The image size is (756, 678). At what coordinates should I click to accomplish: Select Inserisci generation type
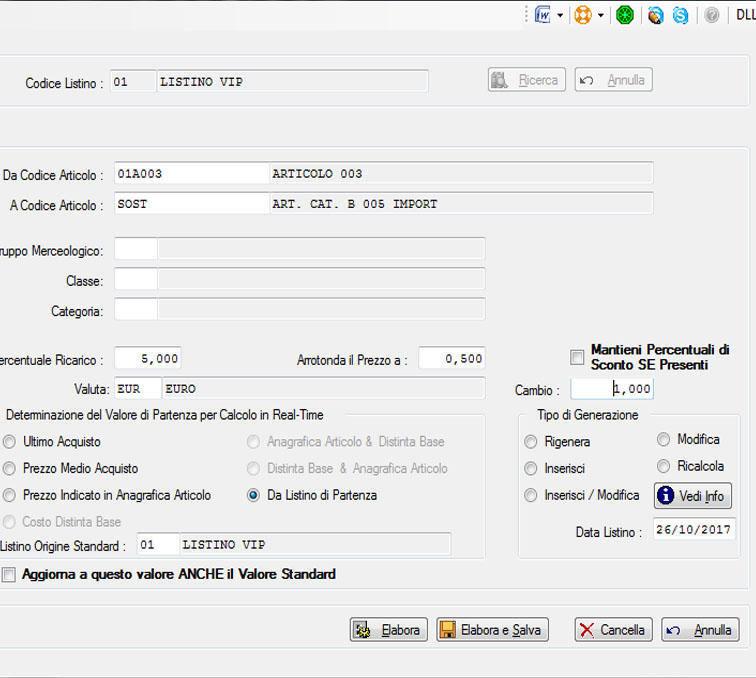tap(530, 468)
